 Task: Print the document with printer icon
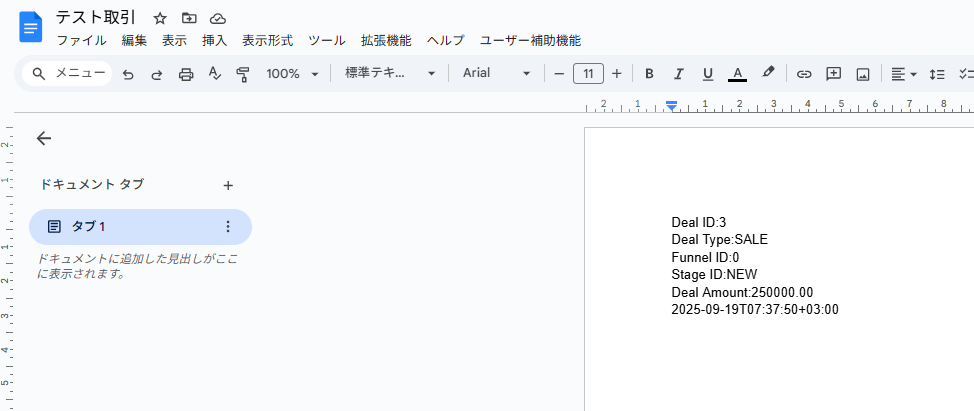185,74
